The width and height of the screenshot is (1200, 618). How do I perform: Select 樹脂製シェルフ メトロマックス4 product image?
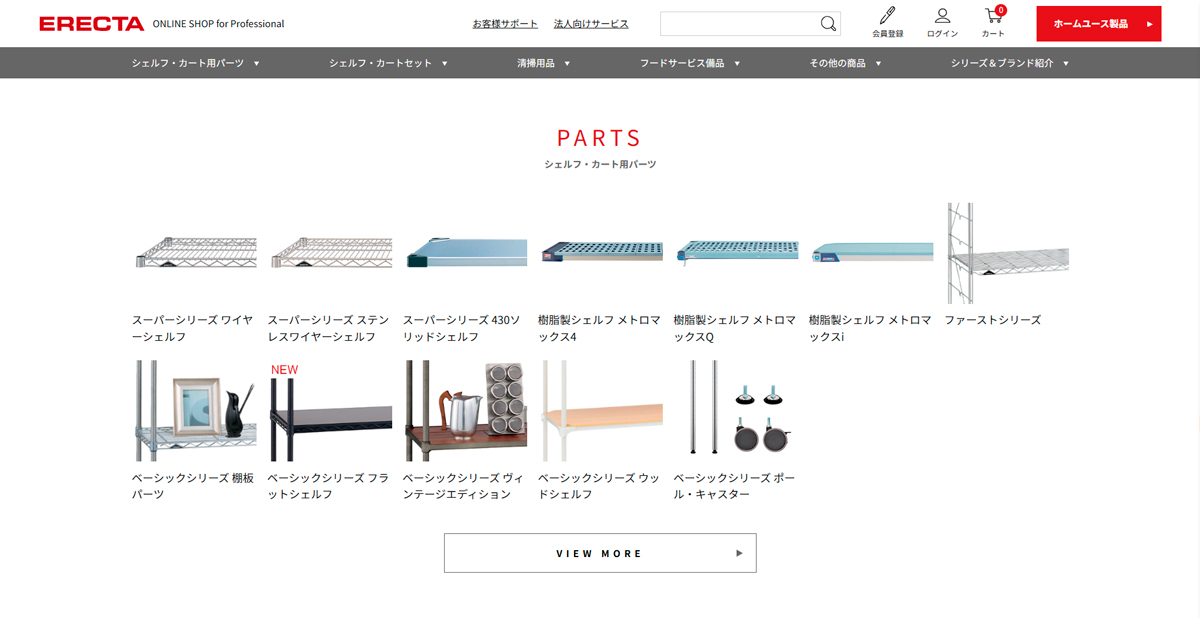point(600,253)
